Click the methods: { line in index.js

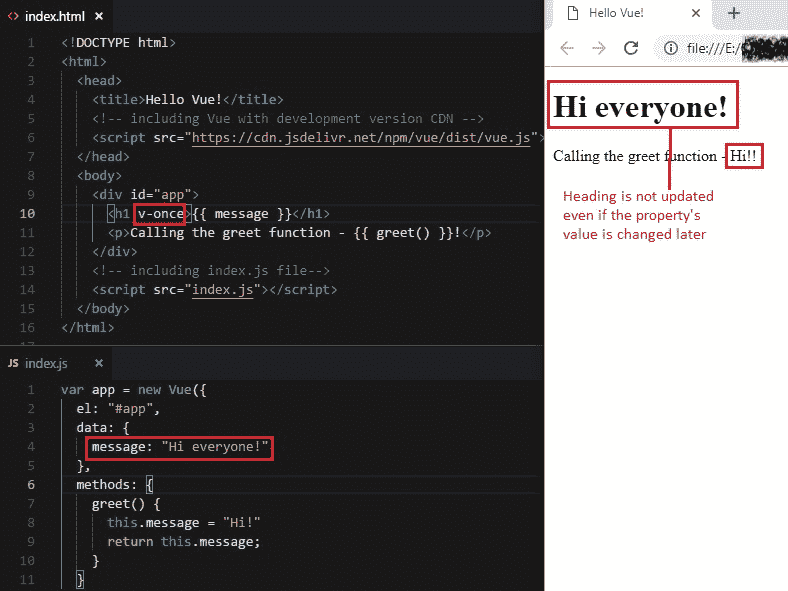115,485
